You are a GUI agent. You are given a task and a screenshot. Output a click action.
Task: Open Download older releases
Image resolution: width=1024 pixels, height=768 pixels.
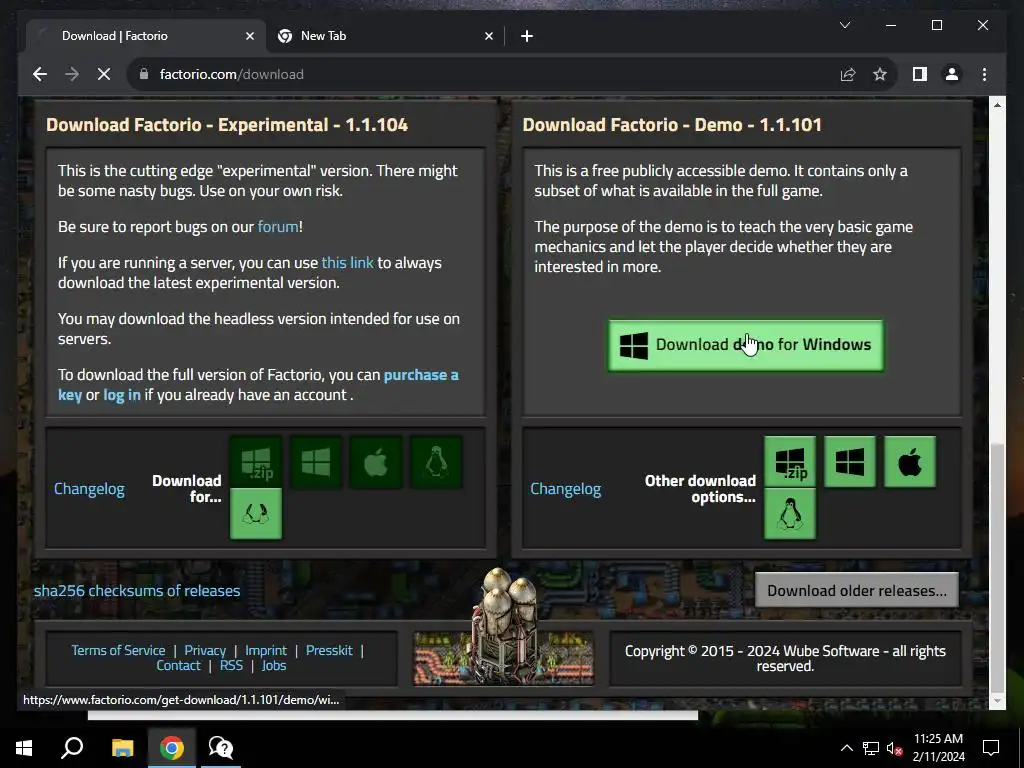[856, 590]
